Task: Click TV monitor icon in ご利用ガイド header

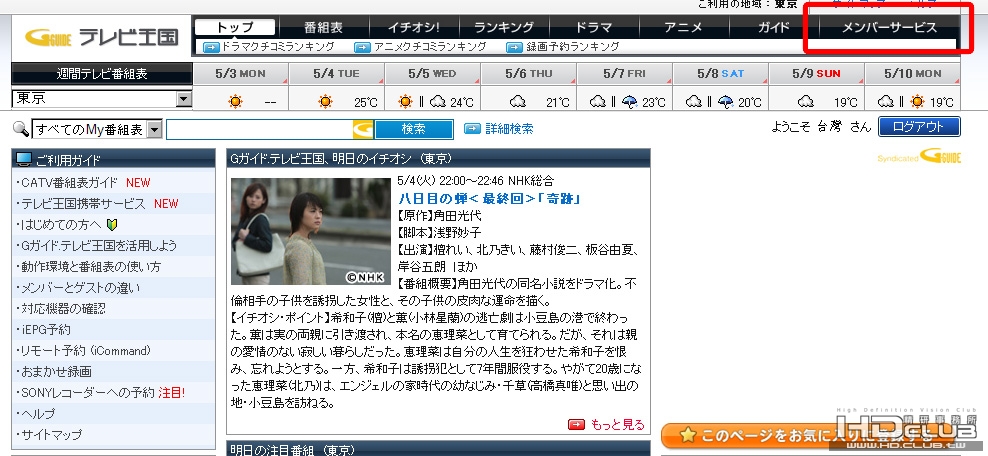Action: coord(23,159)
